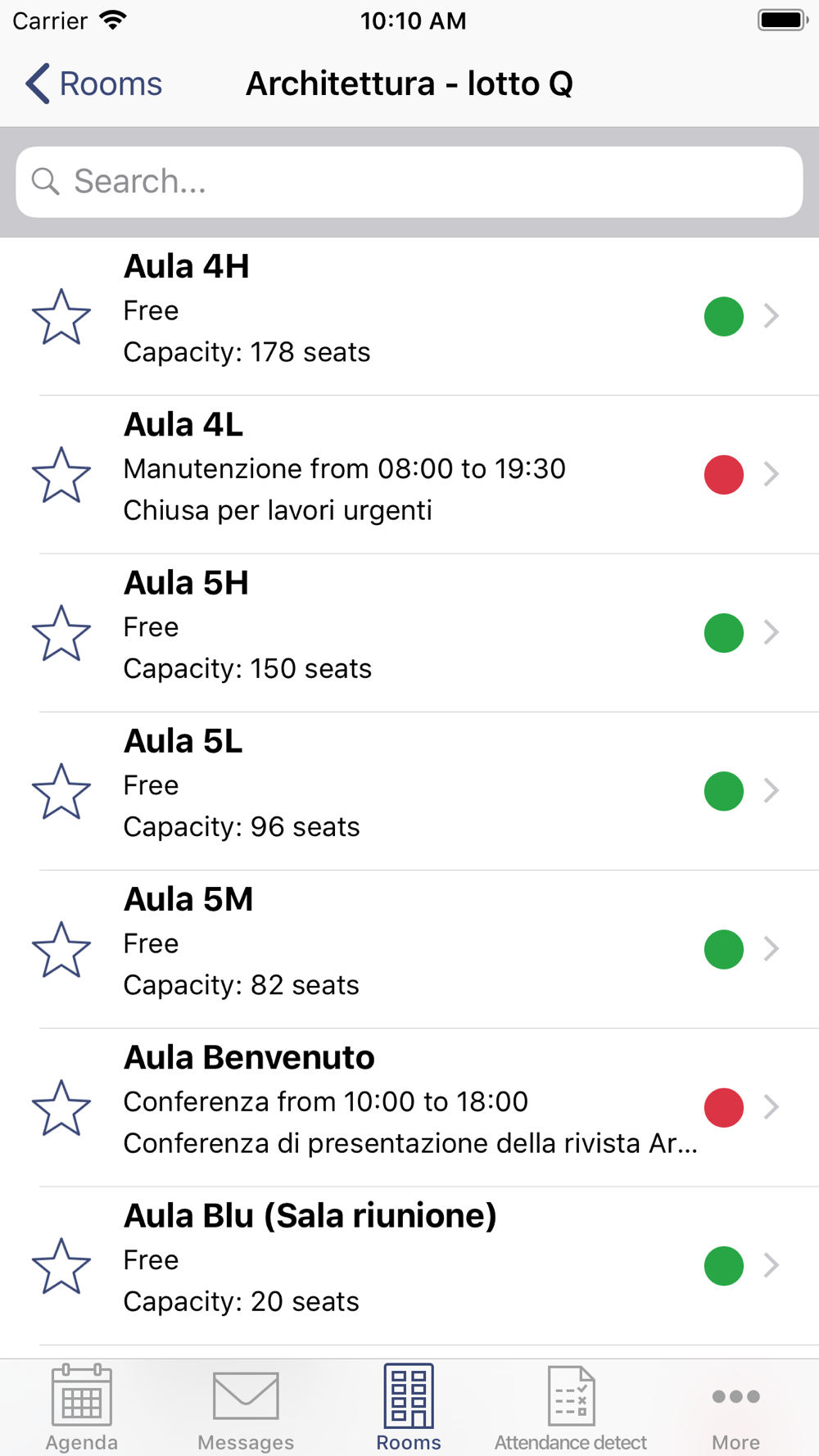Click the search magnifier icon
Image resolution: width=819 pixels, height=1456 pixels.
coord(46,182)
